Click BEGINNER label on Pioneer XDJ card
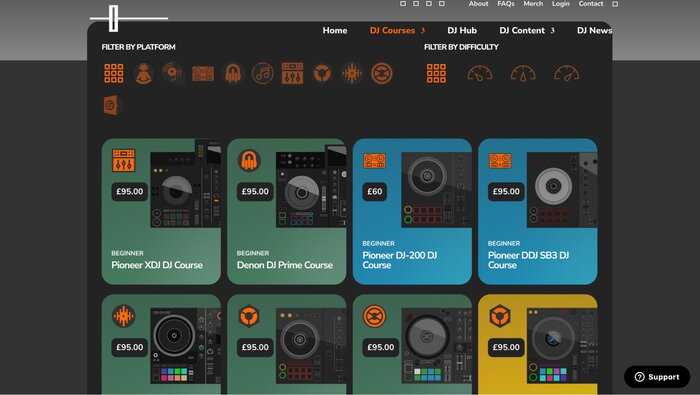Viewport: 700px width, 395px height. point(127,253)
